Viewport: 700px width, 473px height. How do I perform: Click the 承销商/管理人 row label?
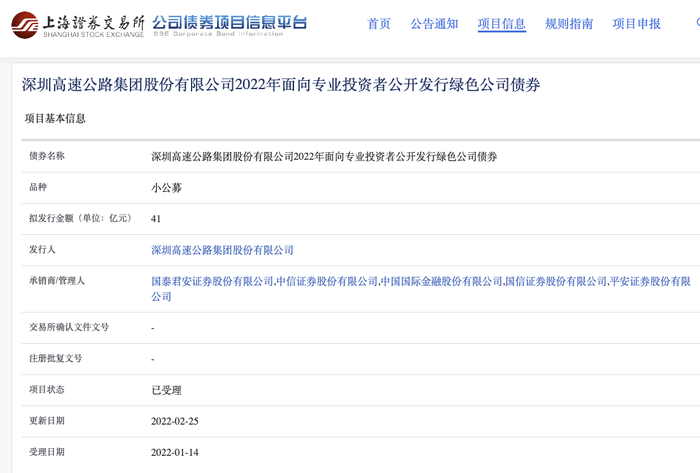(x=57, y=281)
